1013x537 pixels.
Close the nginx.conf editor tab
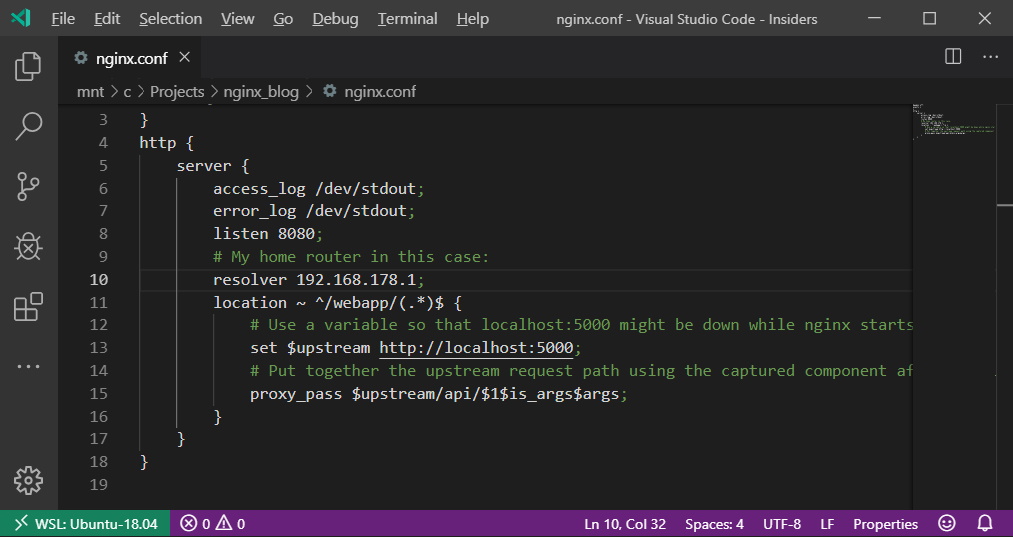click(x=184, y=57)
